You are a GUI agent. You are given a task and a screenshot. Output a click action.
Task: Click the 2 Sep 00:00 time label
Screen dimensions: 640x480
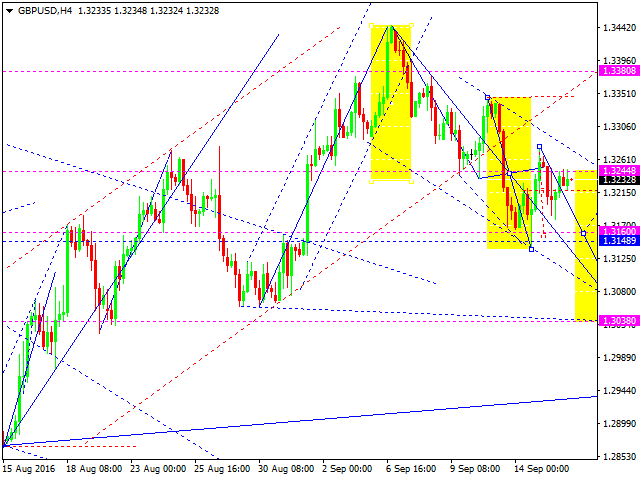[x=347, y=469]
